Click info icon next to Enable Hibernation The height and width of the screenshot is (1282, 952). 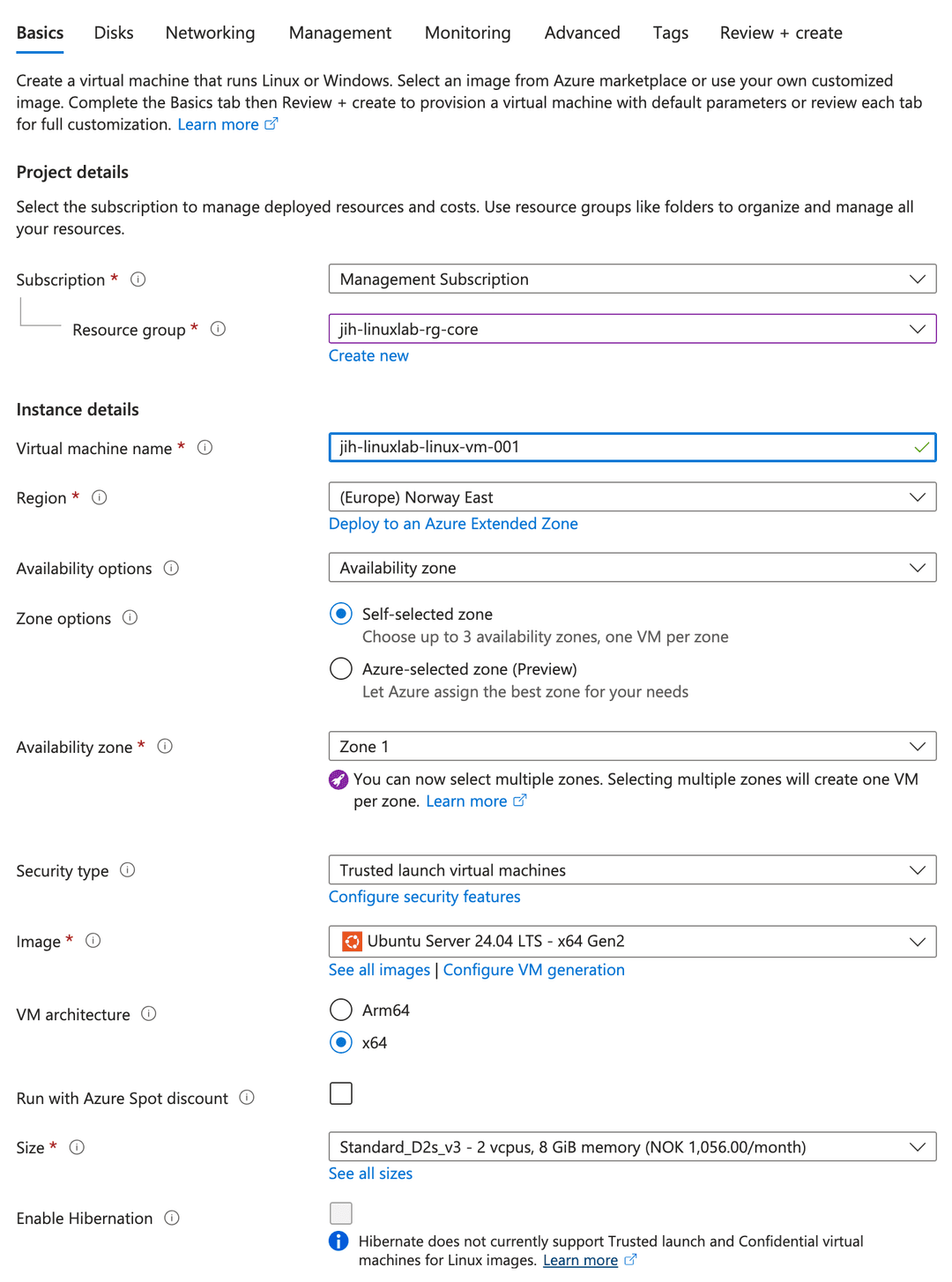(x=172, y=1218)
